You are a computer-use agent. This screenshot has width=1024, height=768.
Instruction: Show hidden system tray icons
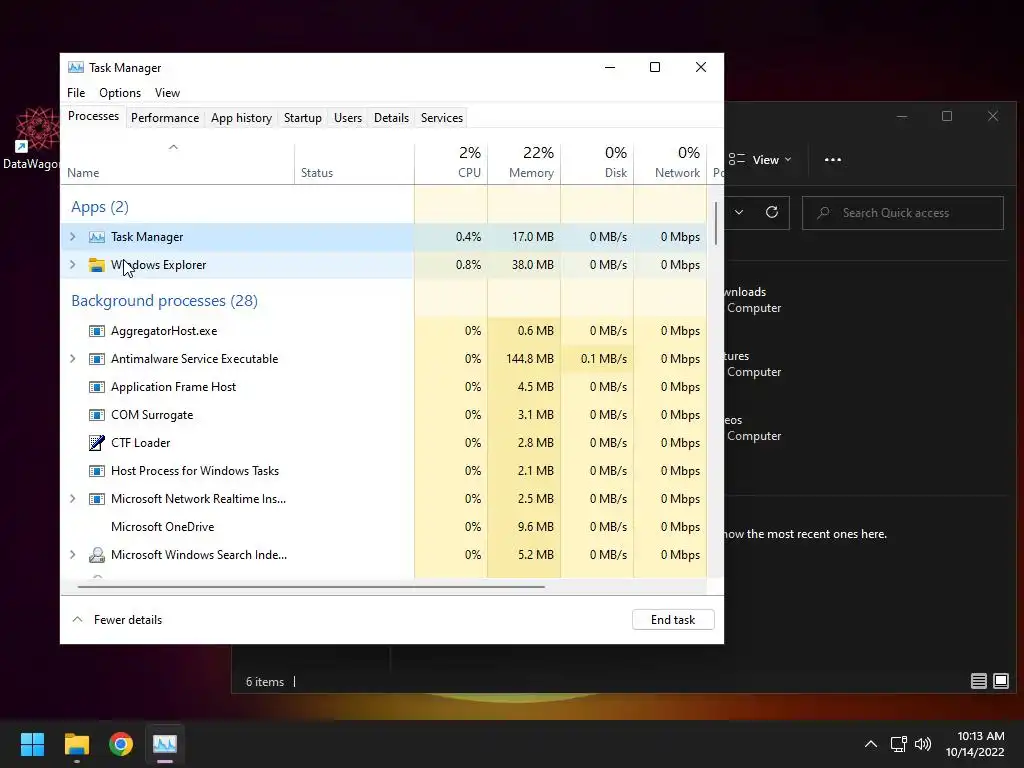point(871,744)
